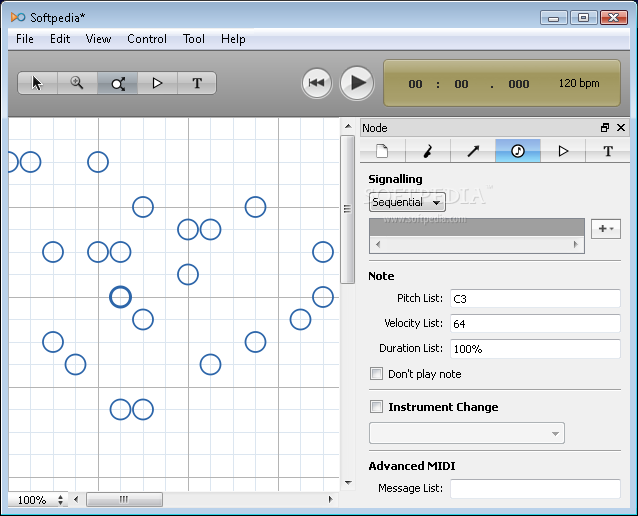The image size is (638, 516).
Task: Click the Softpedia app icon in title bar
Action: [18, 17]
